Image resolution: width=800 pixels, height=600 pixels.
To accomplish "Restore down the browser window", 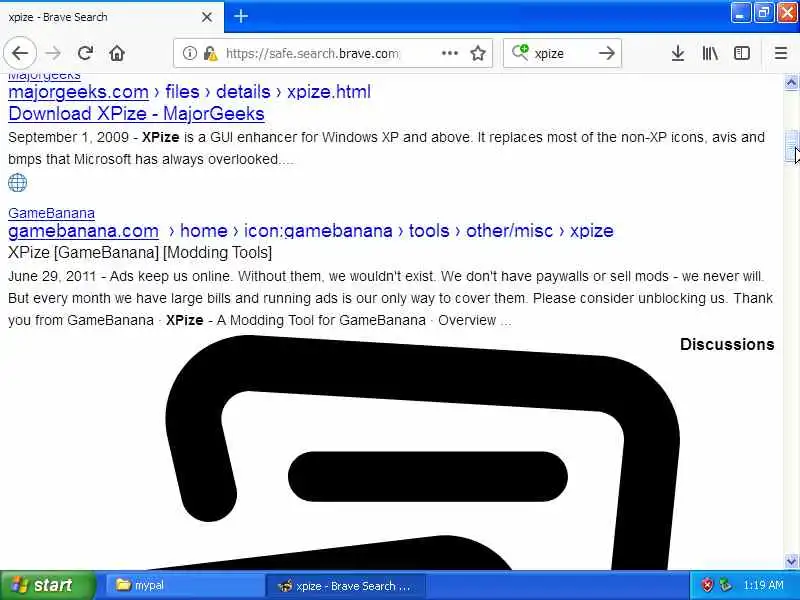I will click(x=764, y=13).
